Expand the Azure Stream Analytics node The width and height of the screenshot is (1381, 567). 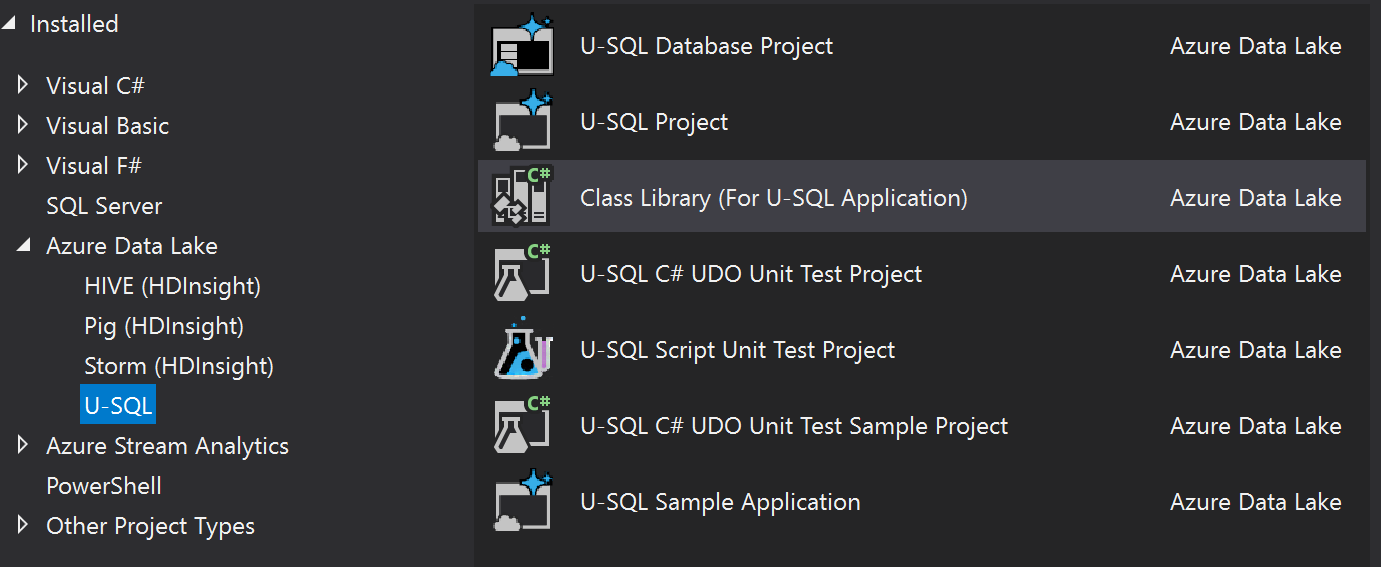(x=24, y=446)
